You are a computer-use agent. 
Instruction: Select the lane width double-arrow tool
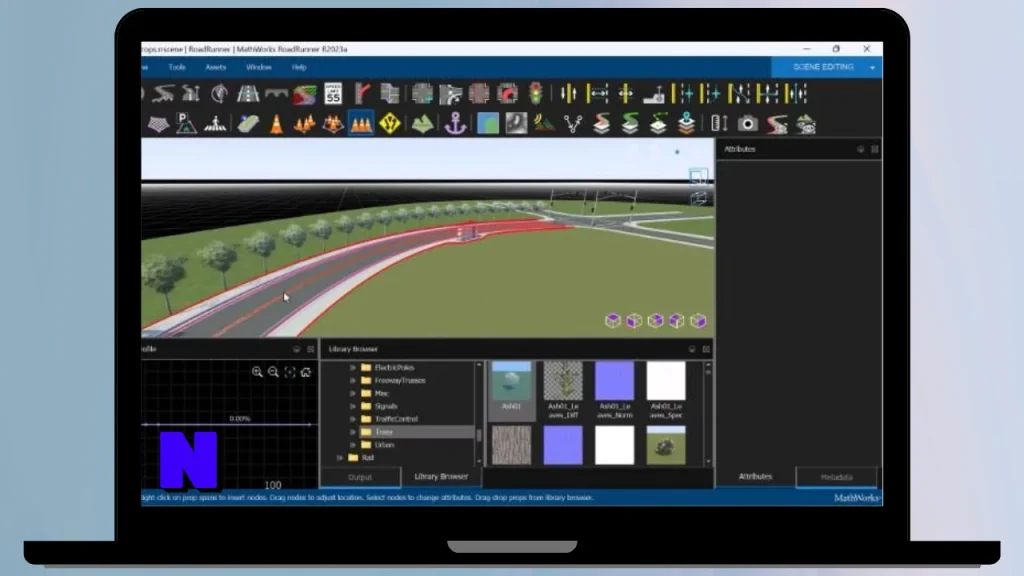(597, 94)
